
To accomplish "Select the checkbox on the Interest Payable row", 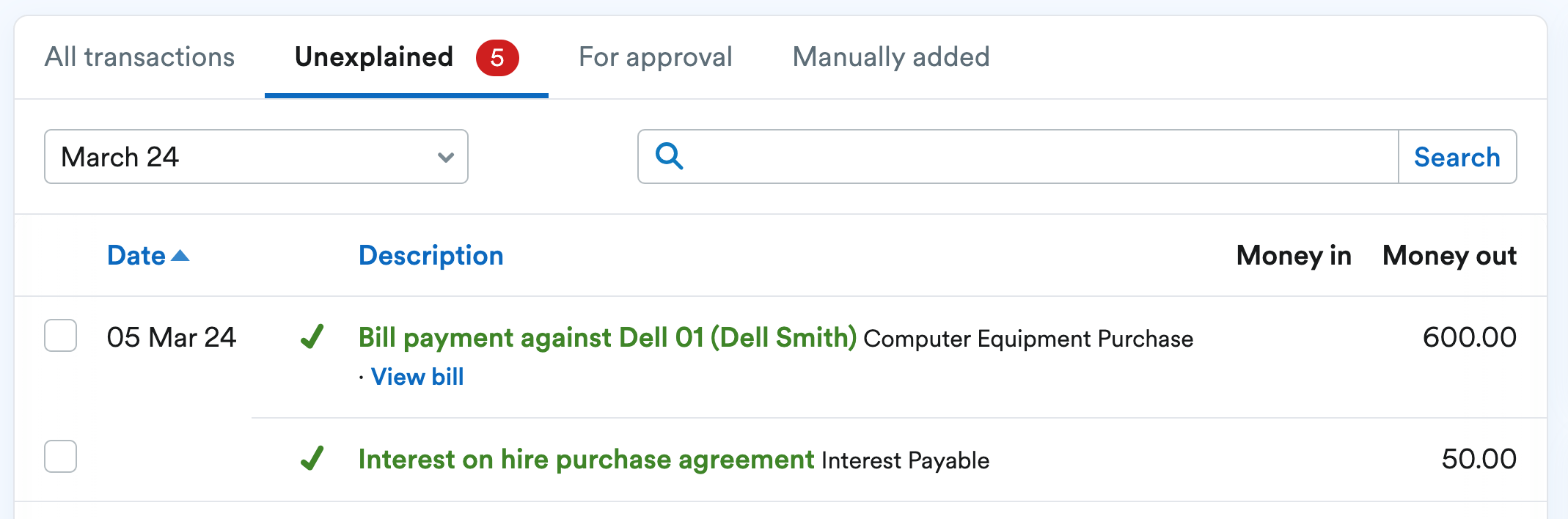I will tap(59, 457).
